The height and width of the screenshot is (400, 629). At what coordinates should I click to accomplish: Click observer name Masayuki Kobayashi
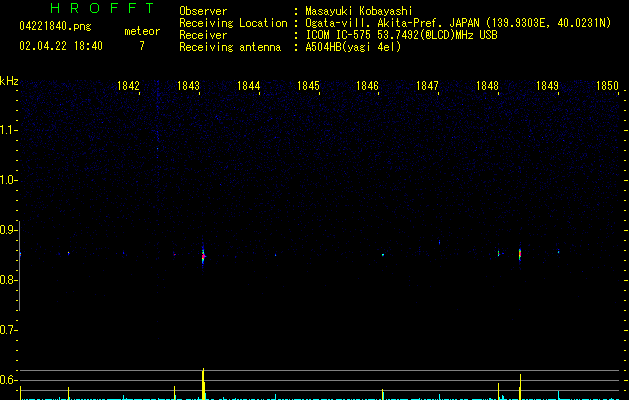click(359, 11)
